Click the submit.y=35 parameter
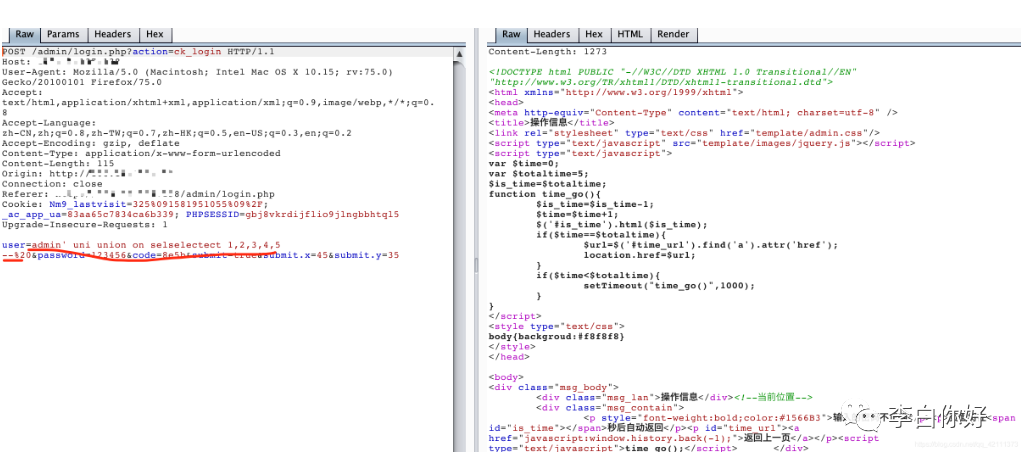The width and height of the screenshot is (1021, 462). click(368, 255)
